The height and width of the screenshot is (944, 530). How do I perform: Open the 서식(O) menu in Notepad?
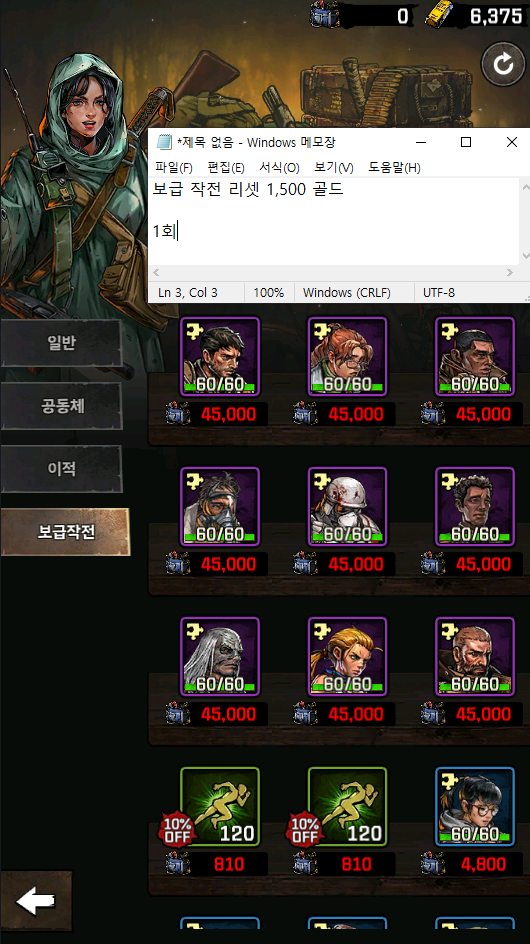pyautogui.click(x=279, y=167)
